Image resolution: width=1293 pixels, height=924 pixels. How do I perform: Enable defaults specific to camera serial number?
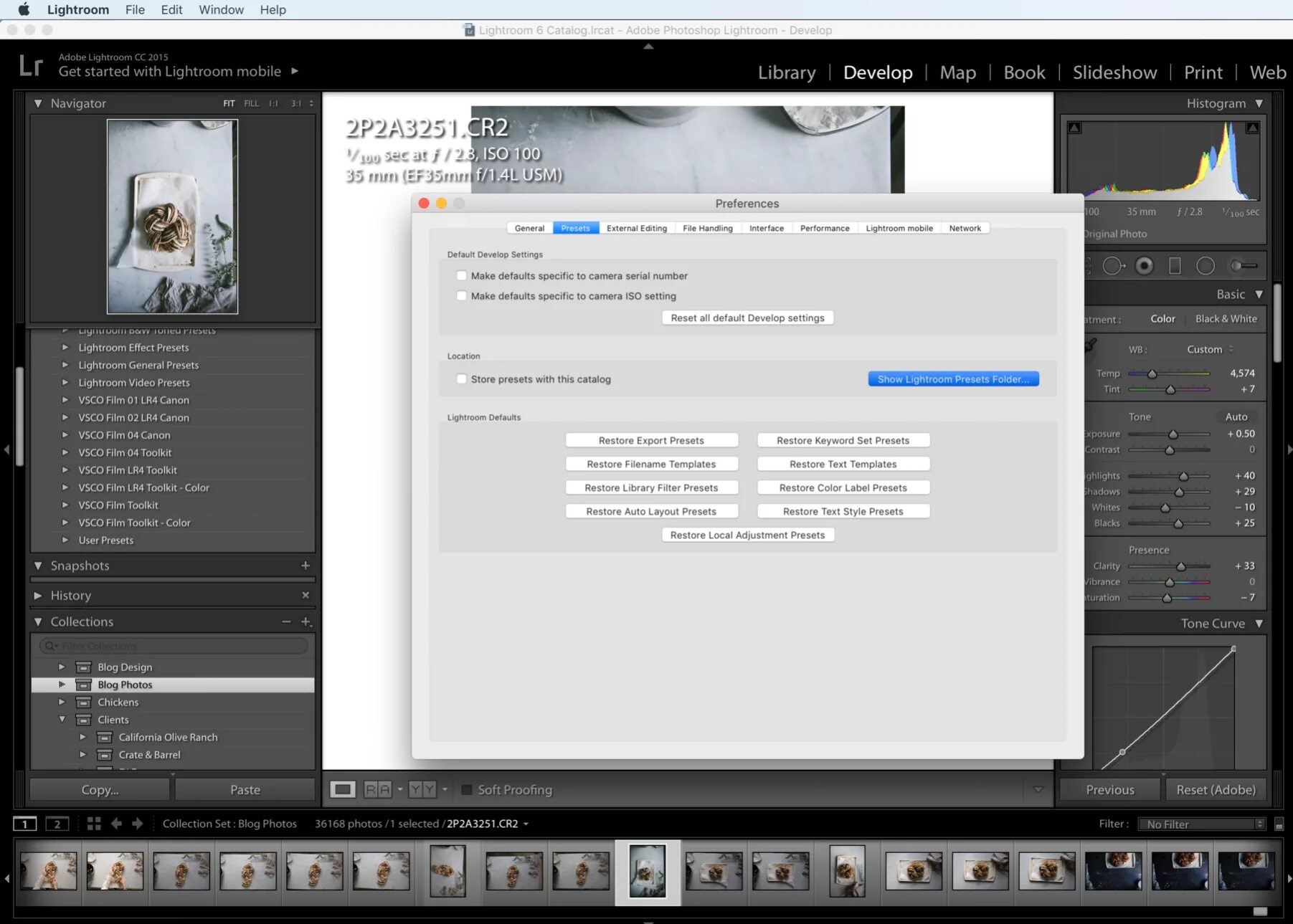click(462, 275)
